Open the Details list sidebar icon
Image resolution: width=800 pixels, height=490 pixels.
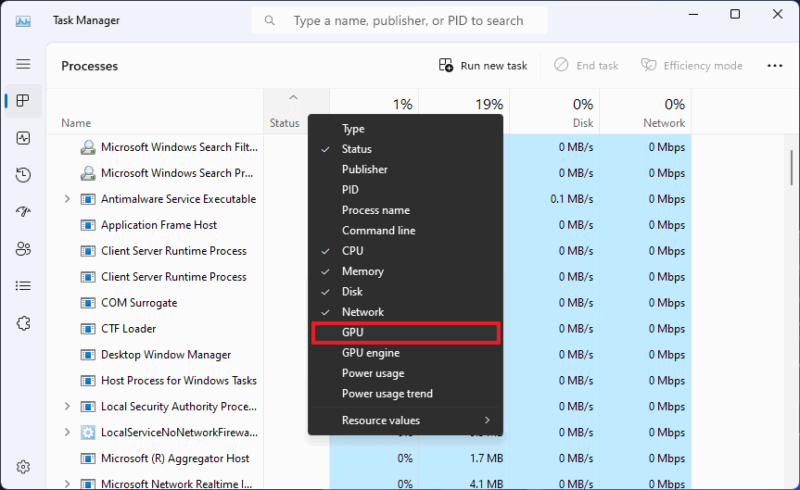point(23,286)
